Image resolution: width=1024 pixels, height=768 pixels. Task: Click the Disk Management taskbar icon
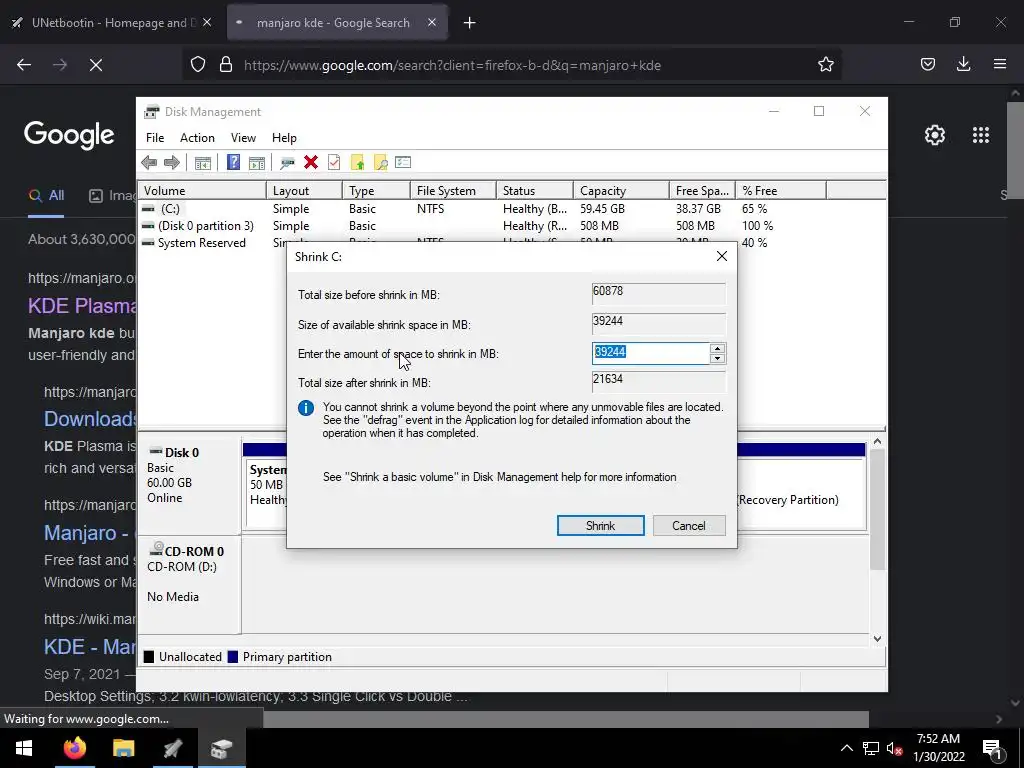(x=221, y=748)
